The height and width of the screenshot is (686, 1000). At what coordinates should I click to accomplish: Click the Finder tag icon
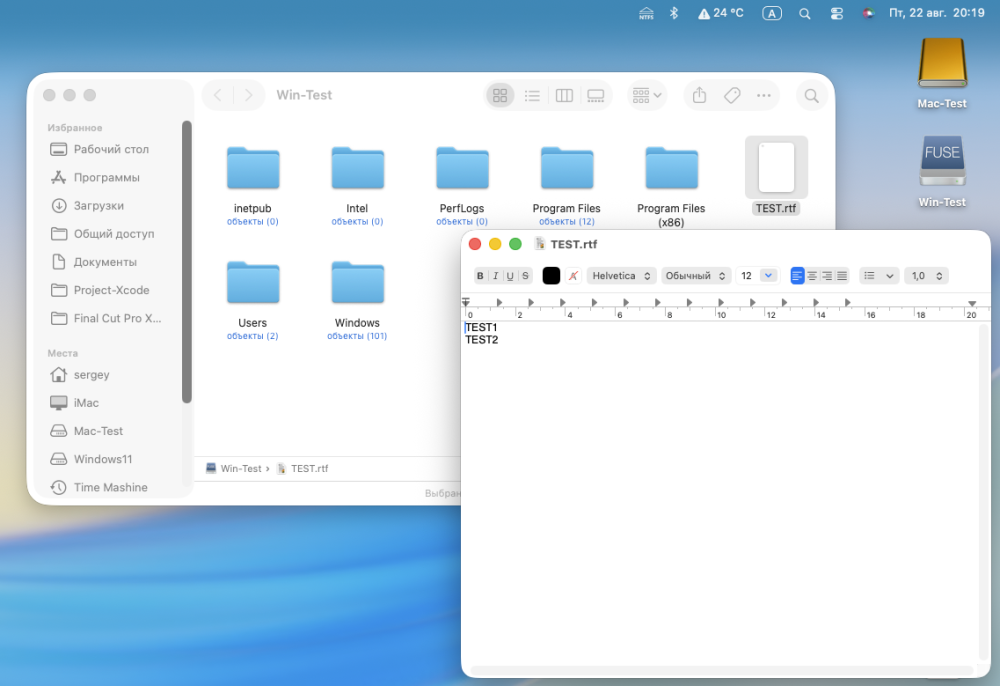[732, 96]
